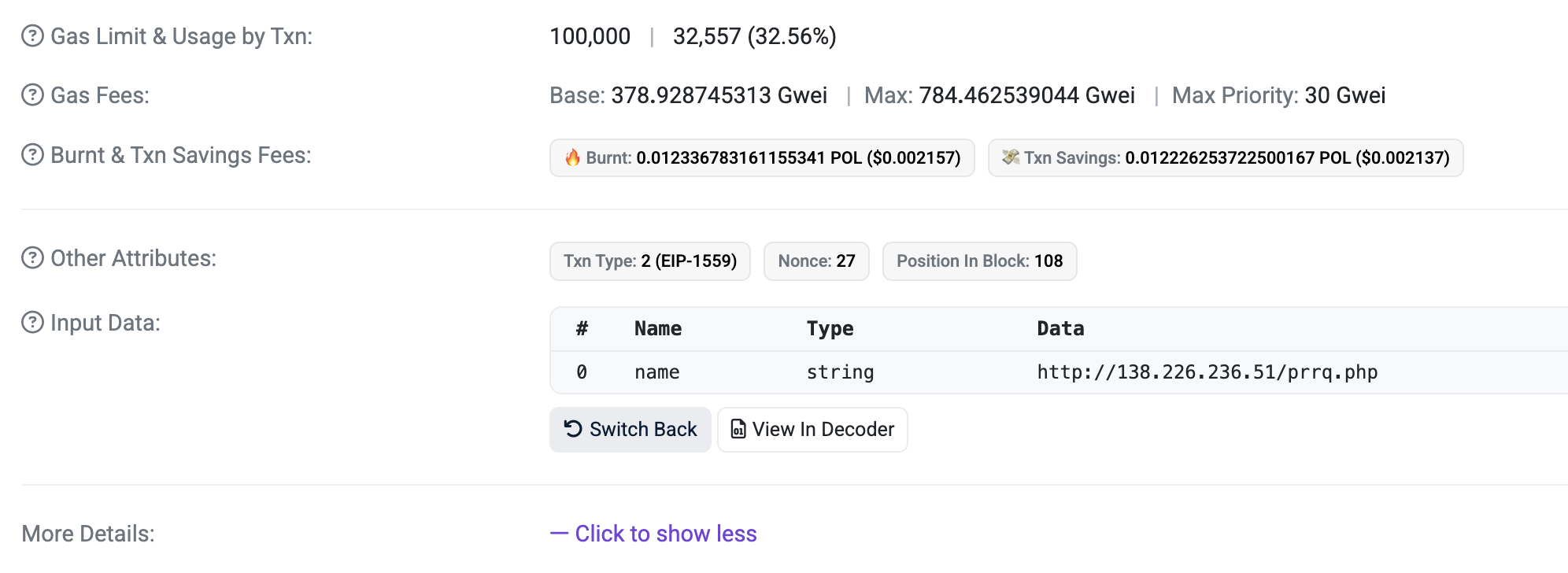This screenshot has width=1568, height=573.
Task: Click the # column header
Action: [582, 329]
